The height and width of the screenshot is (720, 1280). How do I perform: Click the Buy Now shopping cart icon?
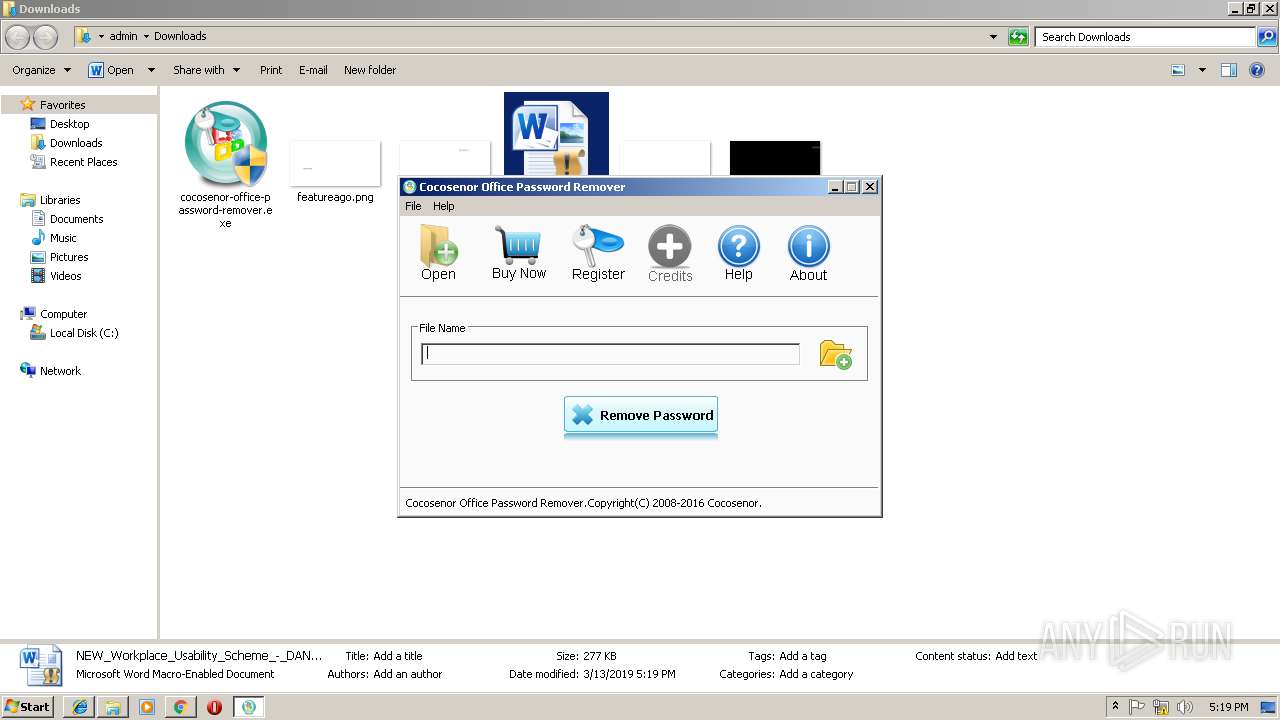pos(518,253)
